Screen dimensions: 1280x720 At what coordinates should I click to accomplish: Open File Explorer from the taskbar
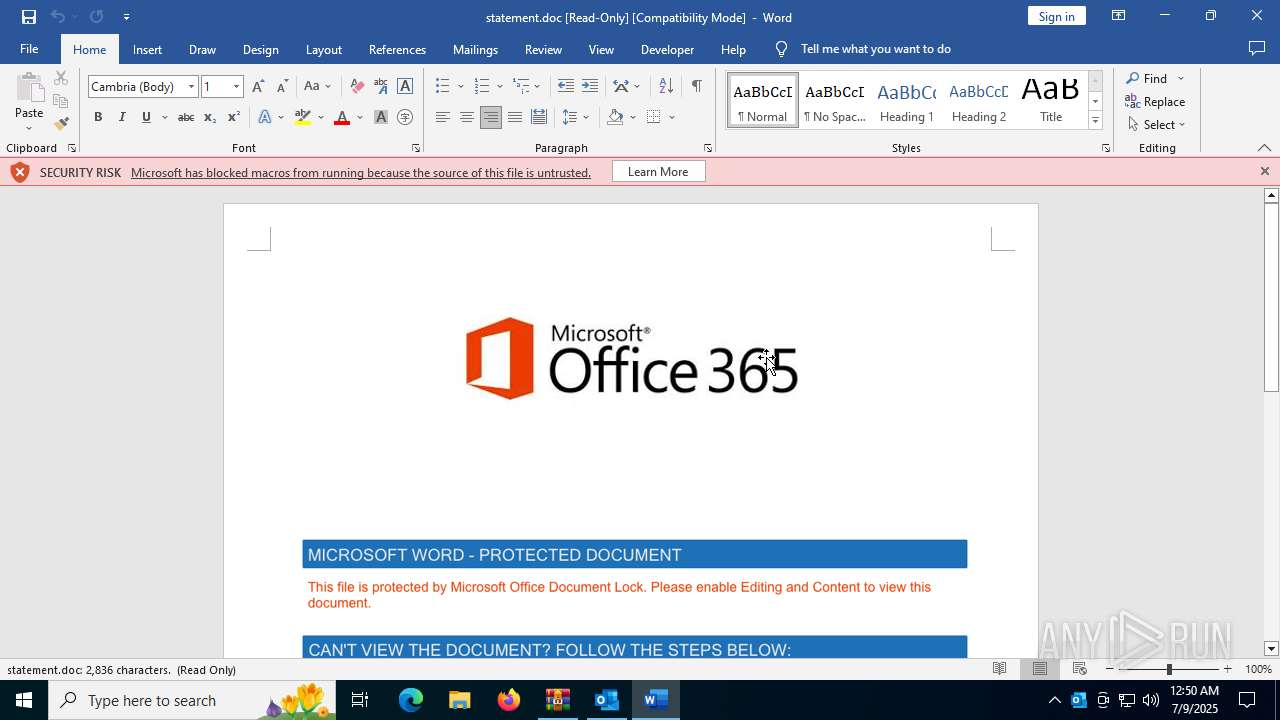(460, 700)
